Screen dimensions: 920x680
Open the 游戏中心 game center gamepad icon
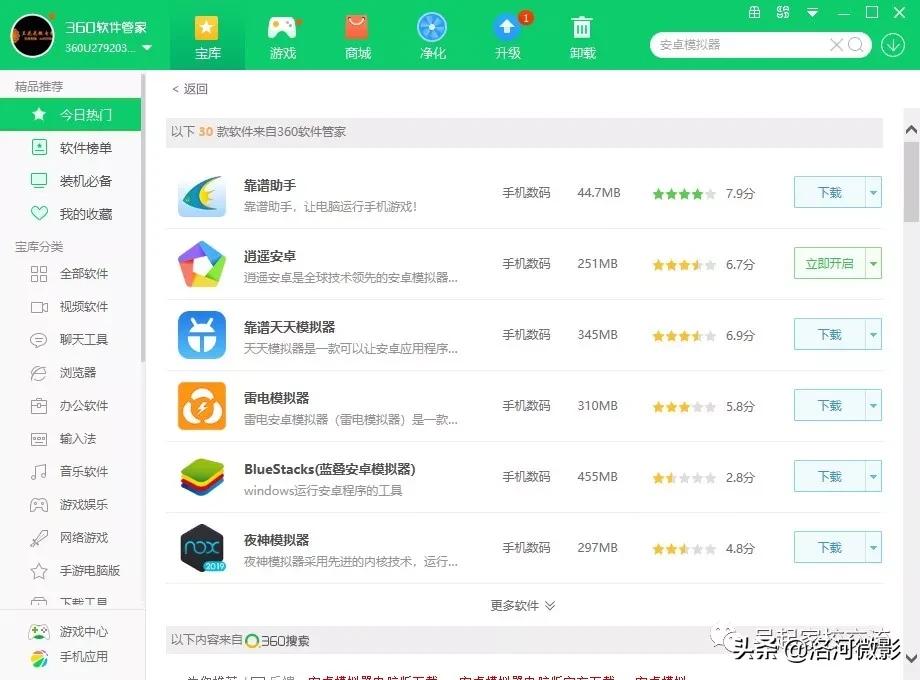pyautogui.click(x=70, y=631)
